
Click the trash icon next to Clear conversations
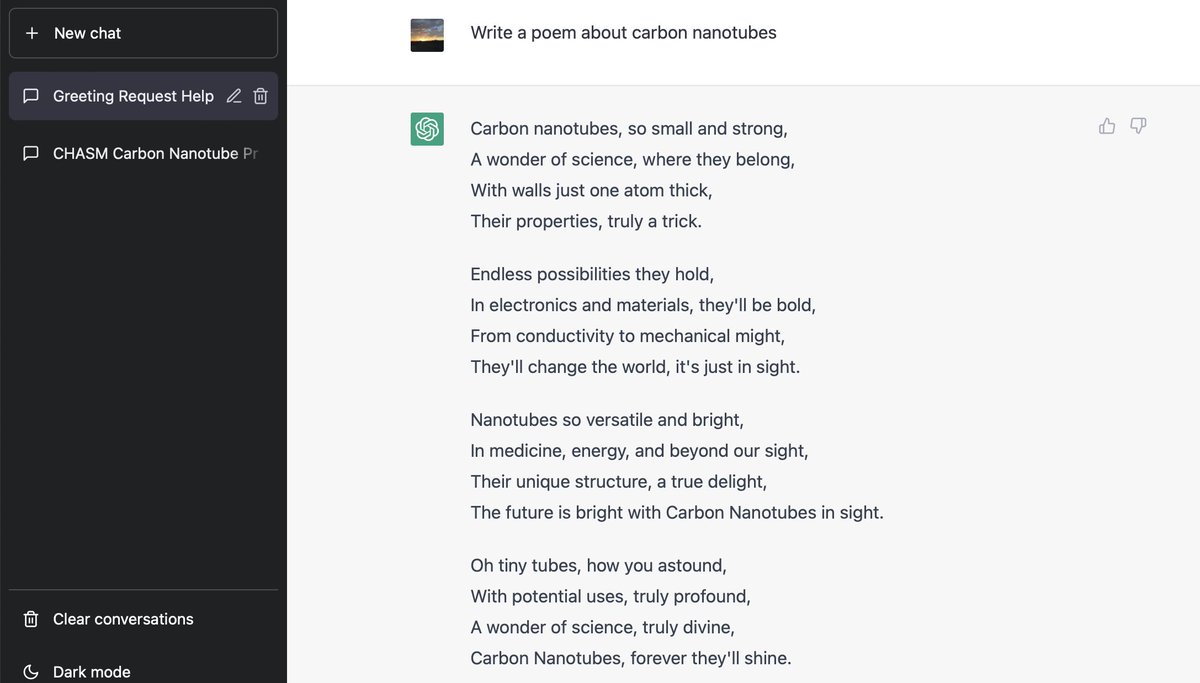31,619
